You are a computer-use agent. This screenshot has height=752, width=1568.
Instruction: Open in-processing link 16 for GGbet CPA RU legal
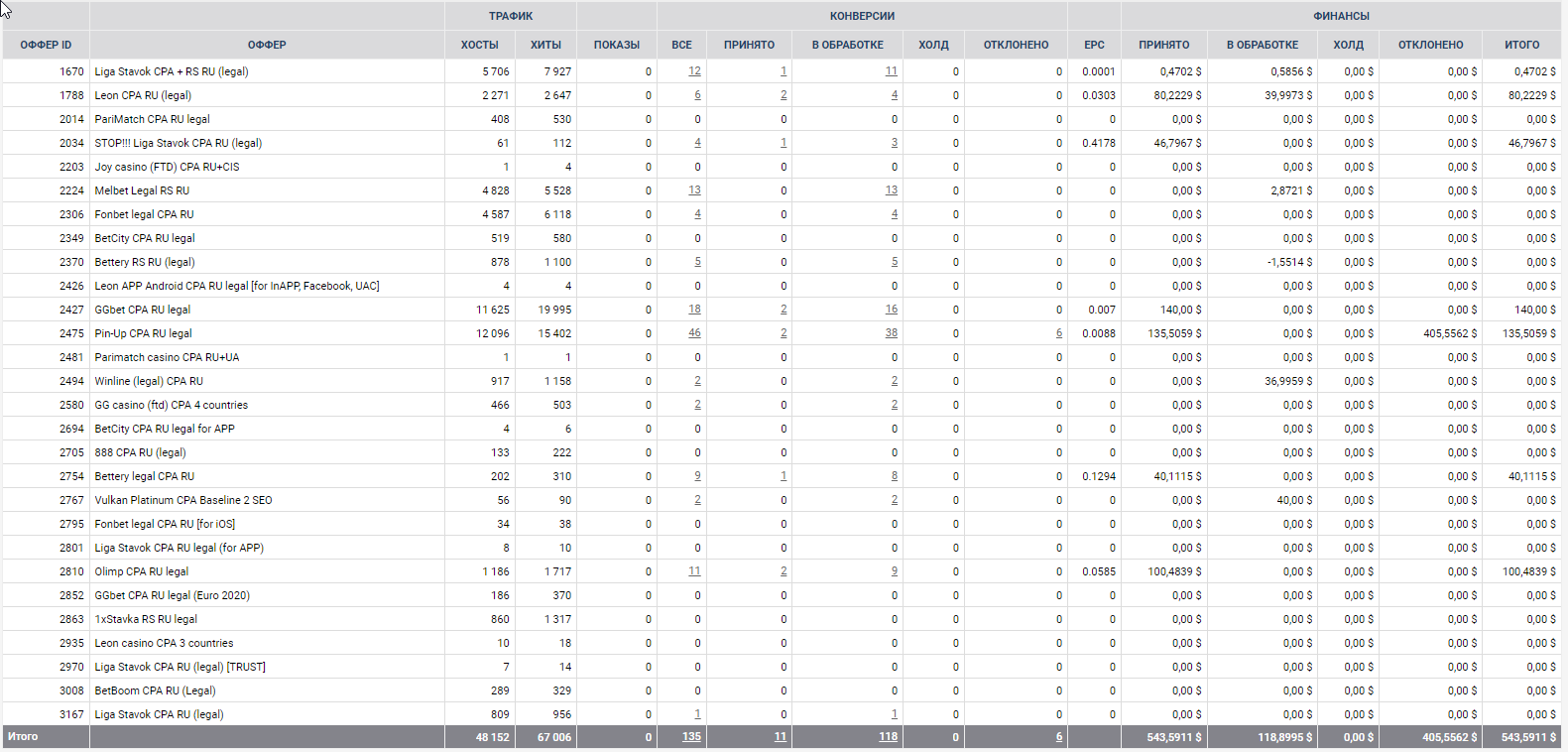[892, 310]
